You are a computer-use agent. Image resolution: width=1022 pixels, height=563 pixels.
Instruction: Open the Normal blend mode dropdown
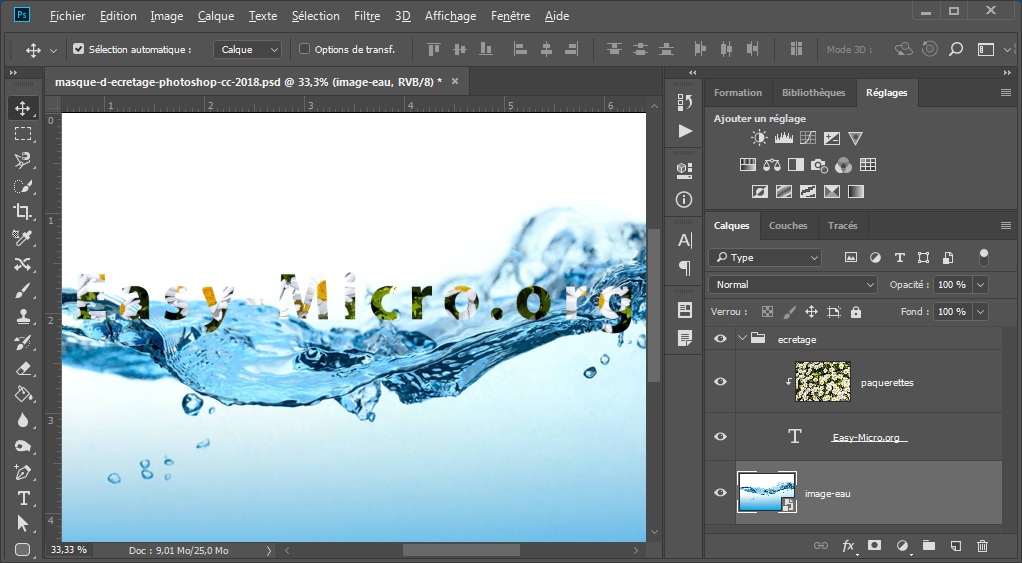coord(793,285)
